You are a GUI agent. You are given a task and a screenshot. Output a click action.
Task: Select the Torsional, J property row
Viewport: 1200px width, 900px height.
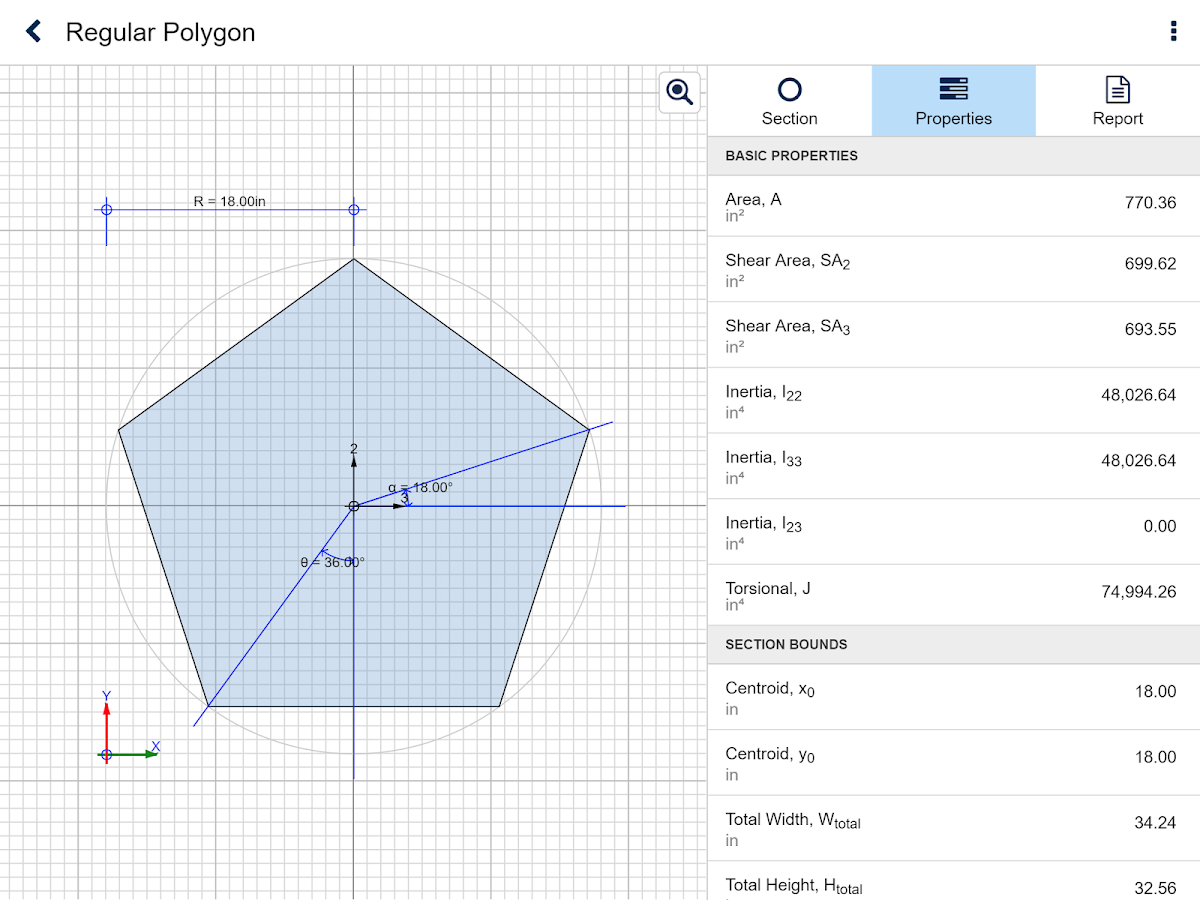953,595
